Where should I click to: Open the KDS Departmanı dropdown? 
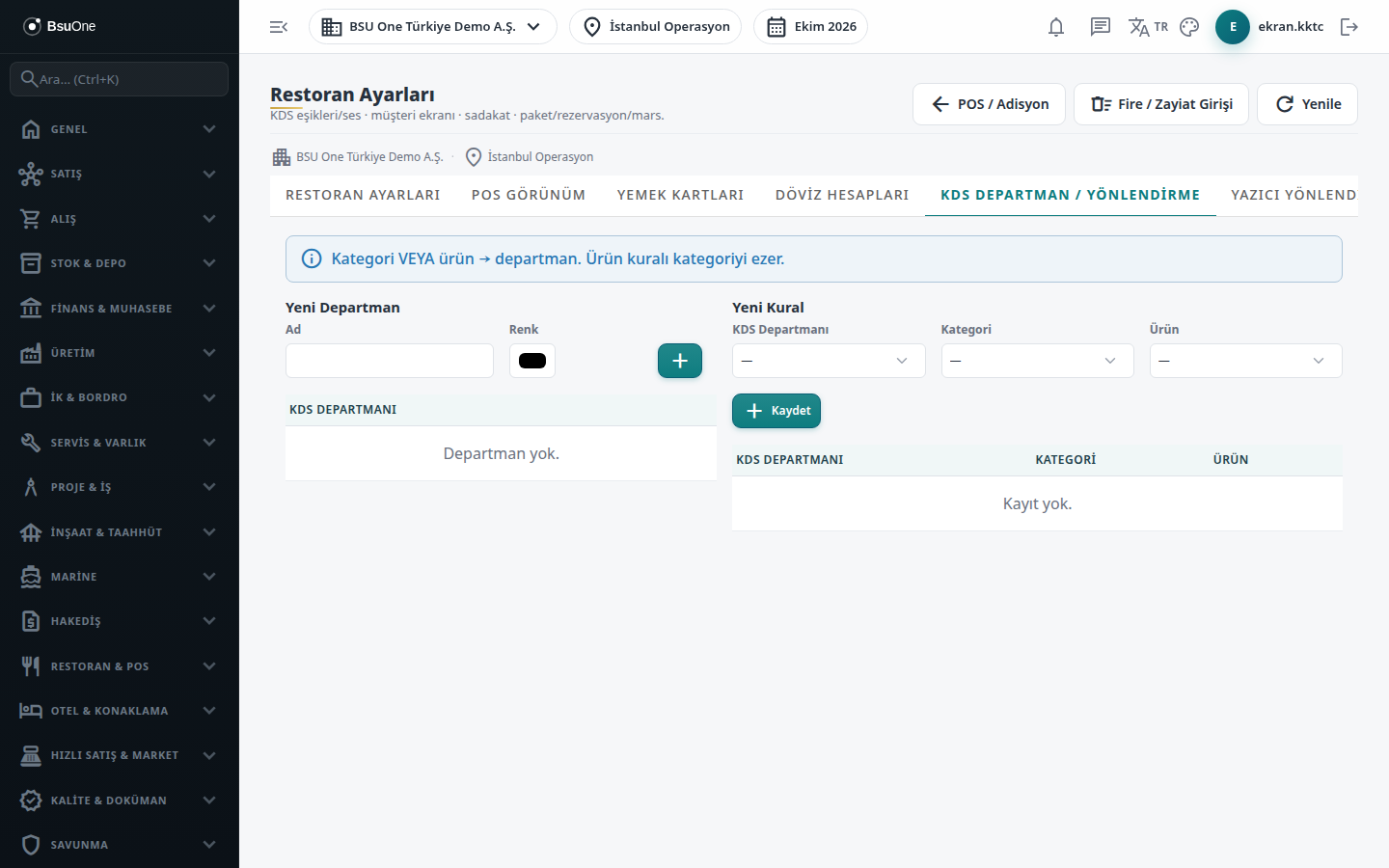(x=829, y=361)
